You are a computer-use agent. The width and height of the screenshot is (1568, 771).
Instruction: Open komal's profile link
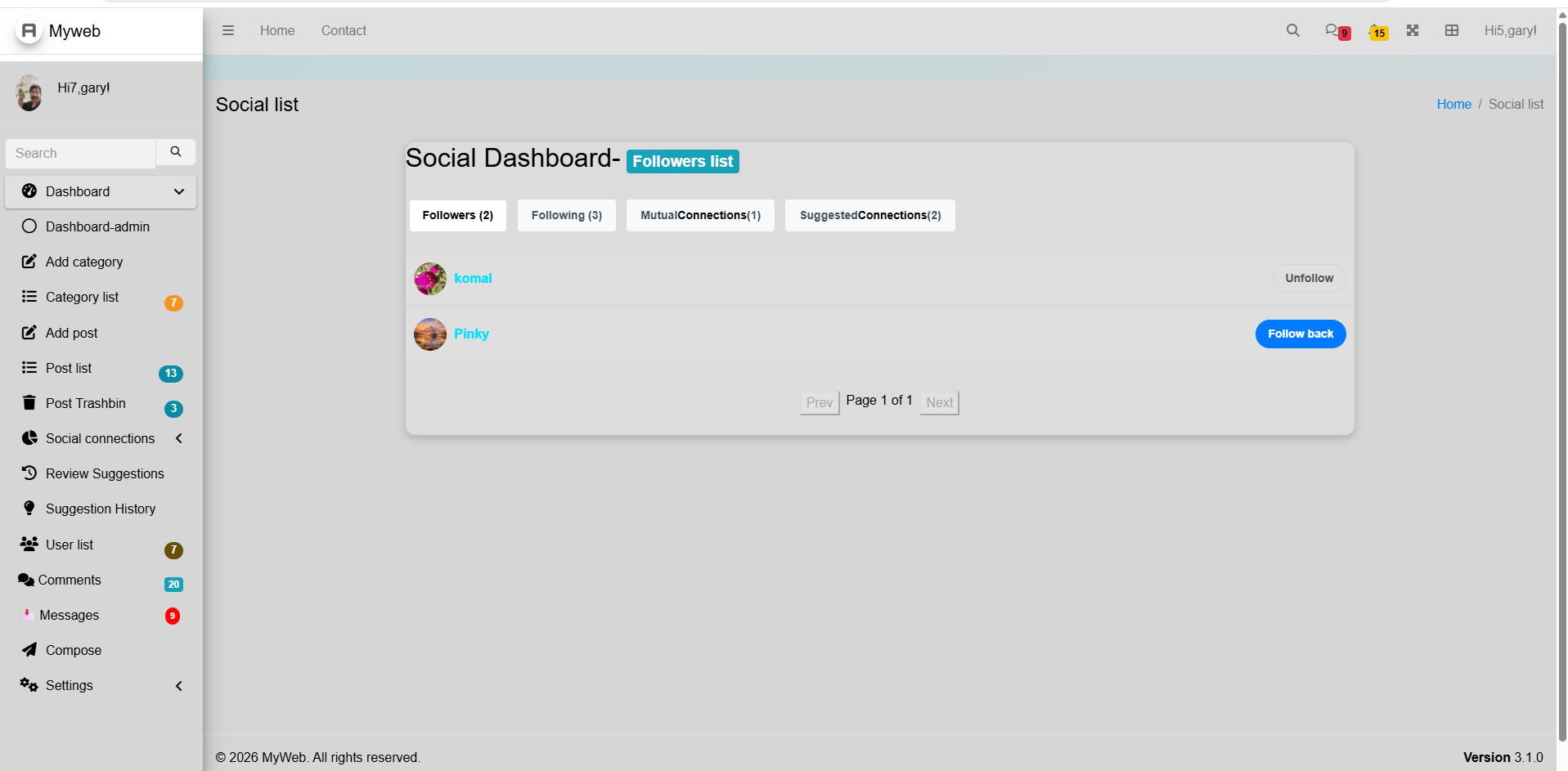pyautogui.click(x=473, y=278)
